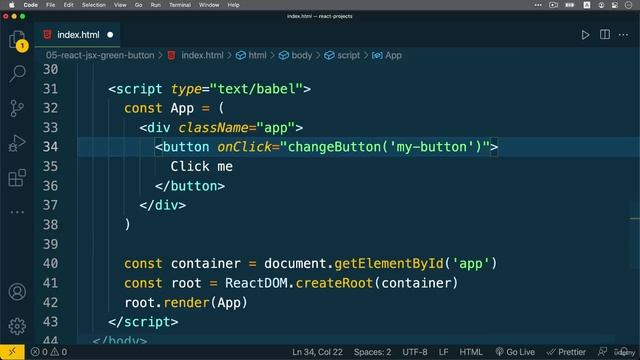Open the Explorer view in activity bar
This screenshot has height=360, width=640.
(17, 40)
